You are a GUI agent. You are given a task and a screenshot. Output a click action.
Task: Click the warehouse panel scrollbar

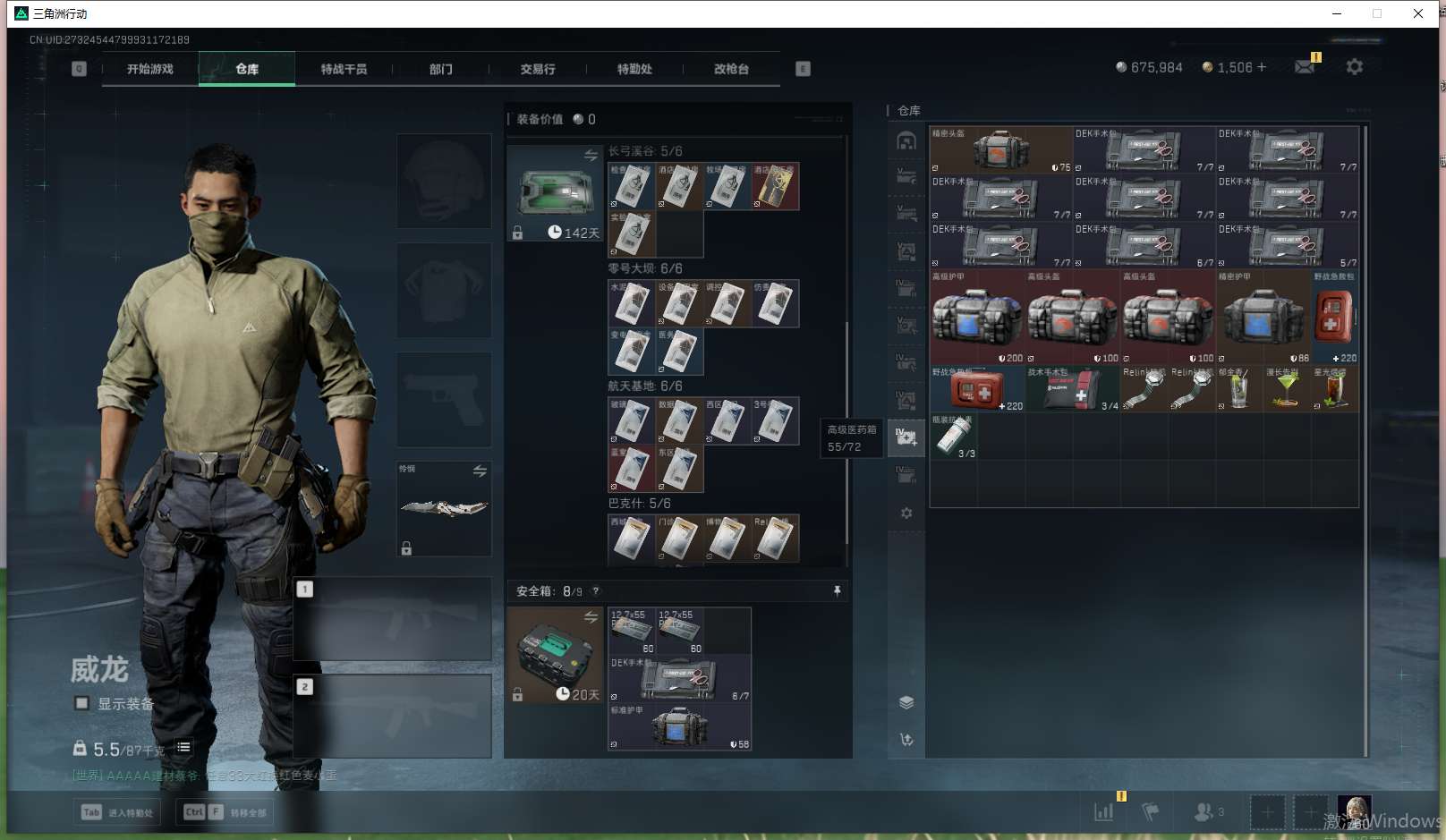click(1365, 441)
